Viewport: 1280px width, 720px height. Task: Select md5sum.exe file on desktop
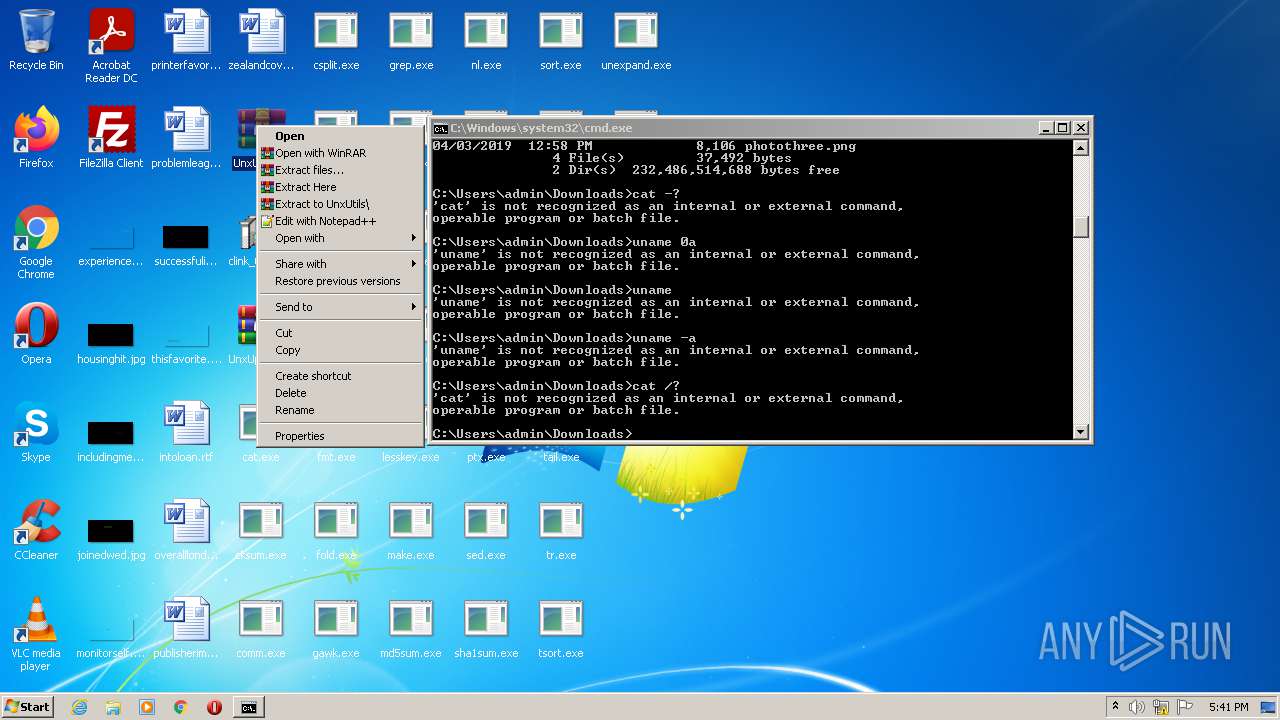[x=411, y=628]
